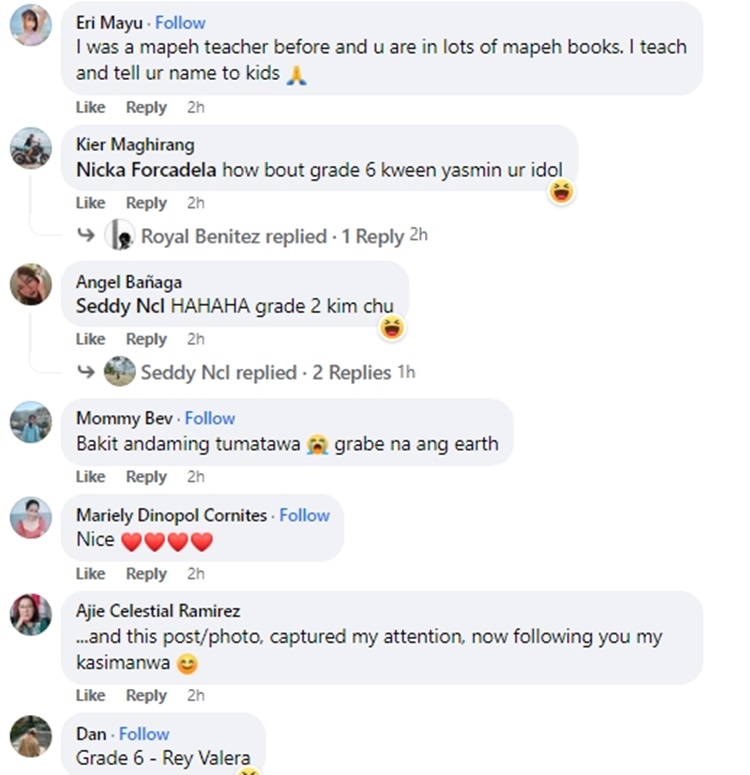Like Eri Mayu's mapeh teacher comment

tap(90, 107)
